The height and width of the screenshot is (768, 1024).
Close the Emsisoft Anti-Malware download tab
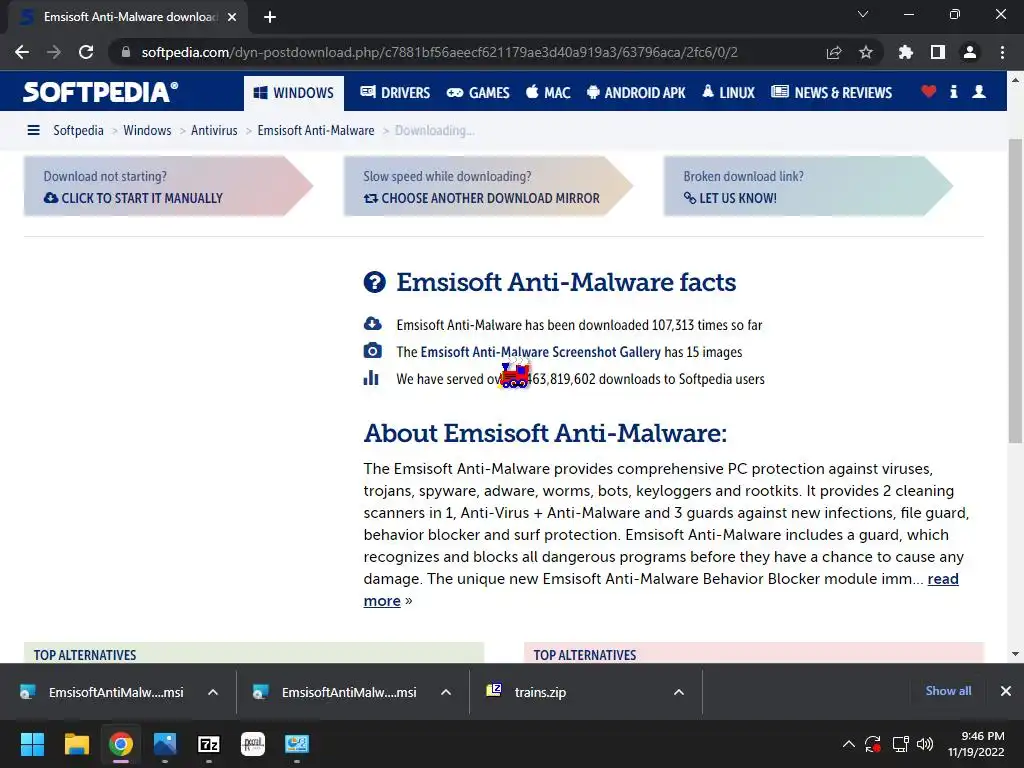pyautogui.click(x=232, y=17)
